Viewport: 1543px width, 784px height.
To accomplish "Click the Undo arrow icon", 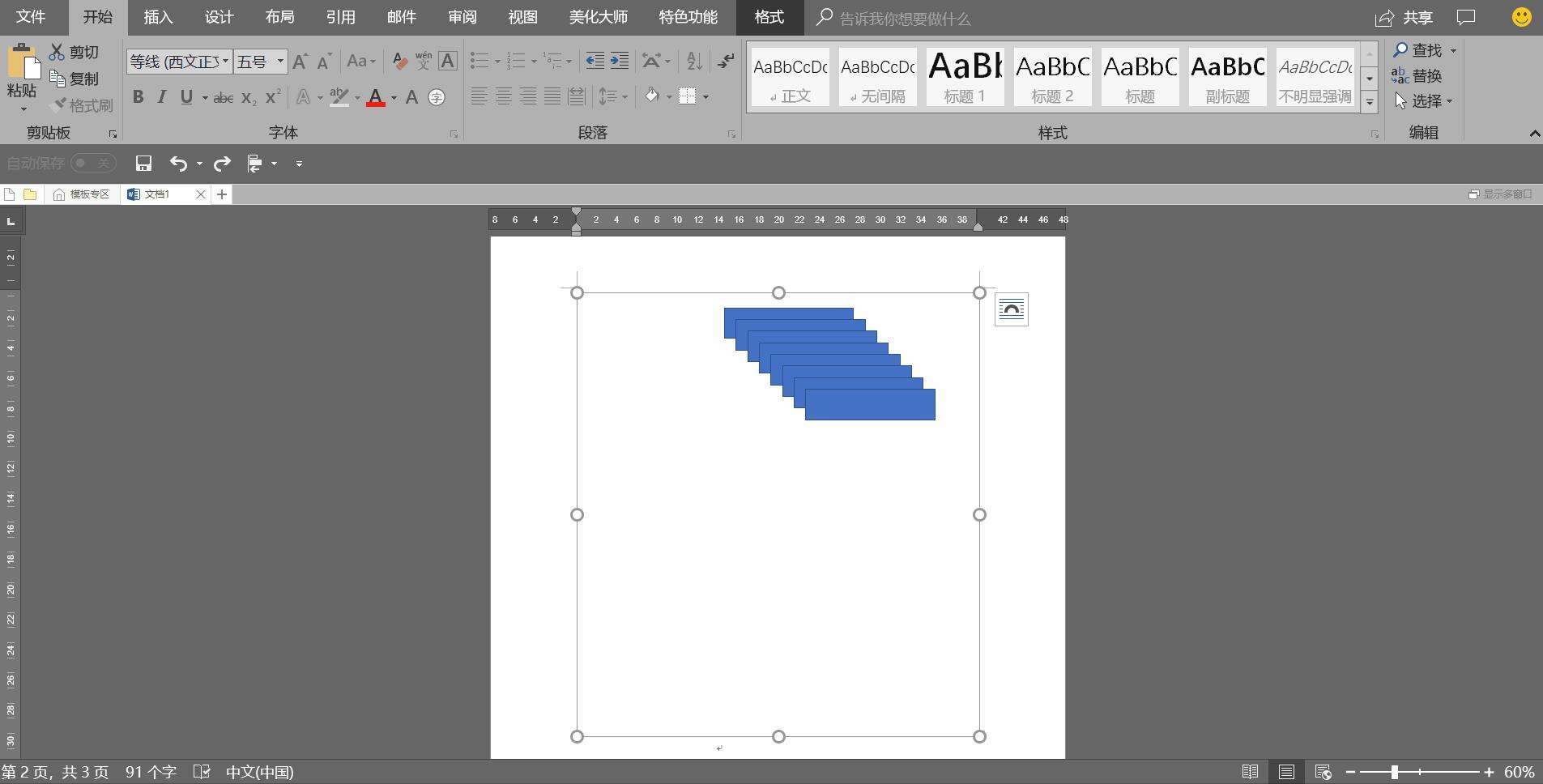I will [x=178, y=164].
